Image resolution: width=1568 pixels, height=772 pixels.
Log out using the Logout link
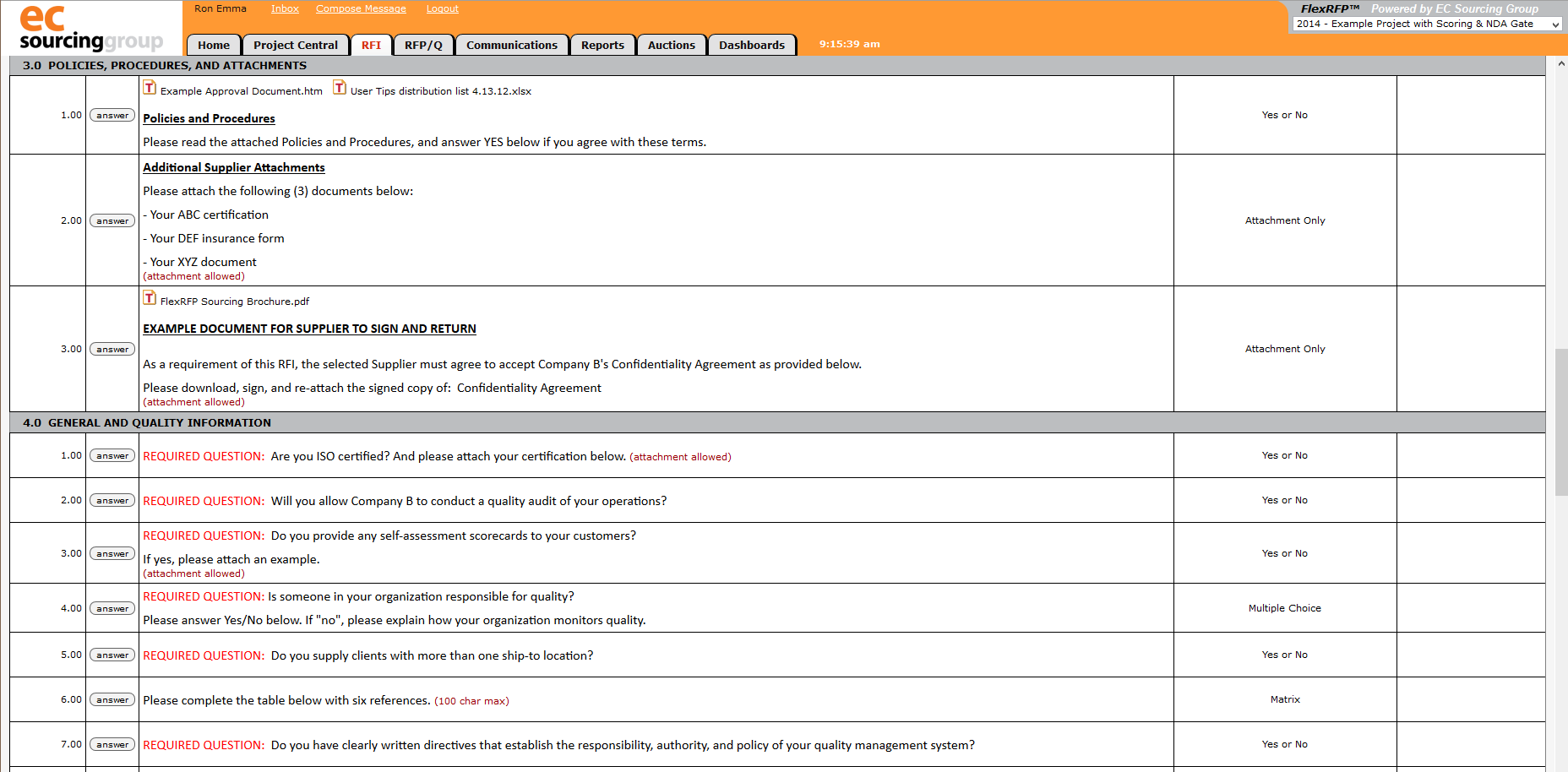click(442, 8)
